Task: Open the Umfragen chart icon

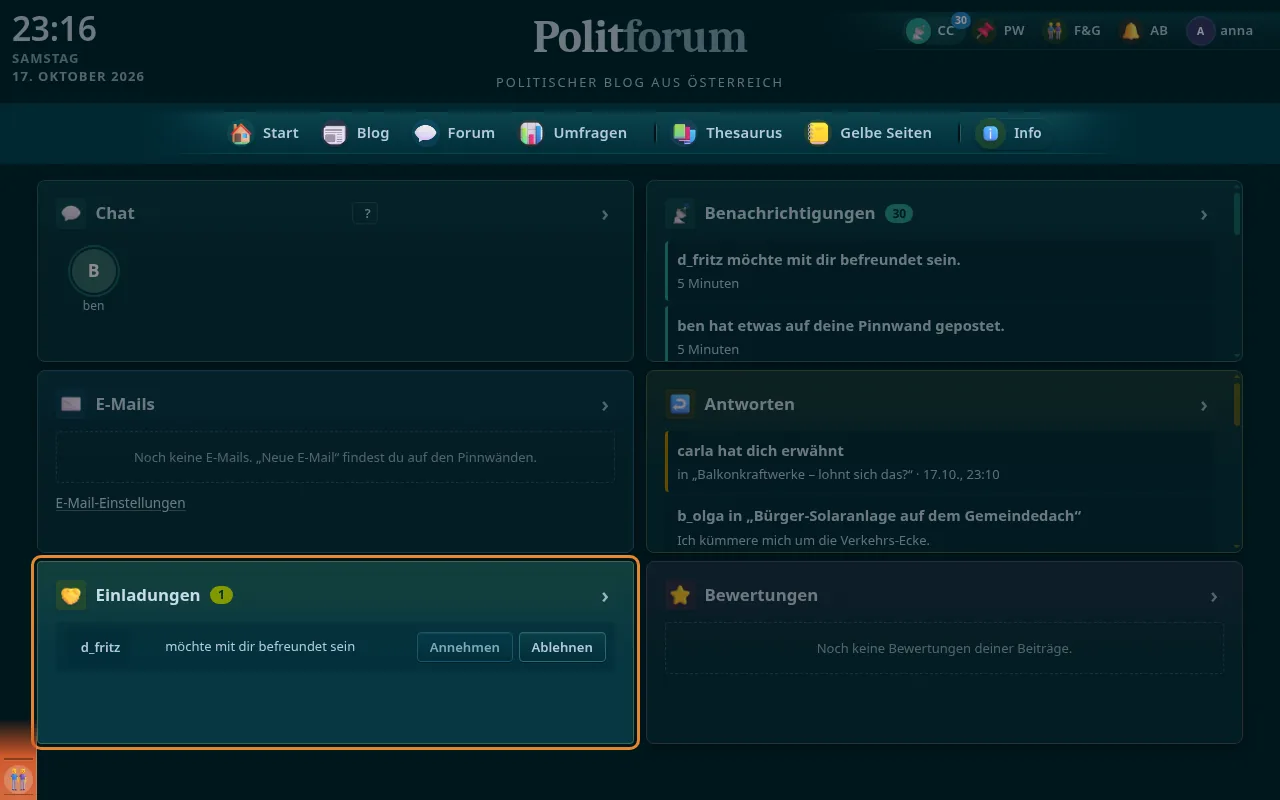Action: 531,133
